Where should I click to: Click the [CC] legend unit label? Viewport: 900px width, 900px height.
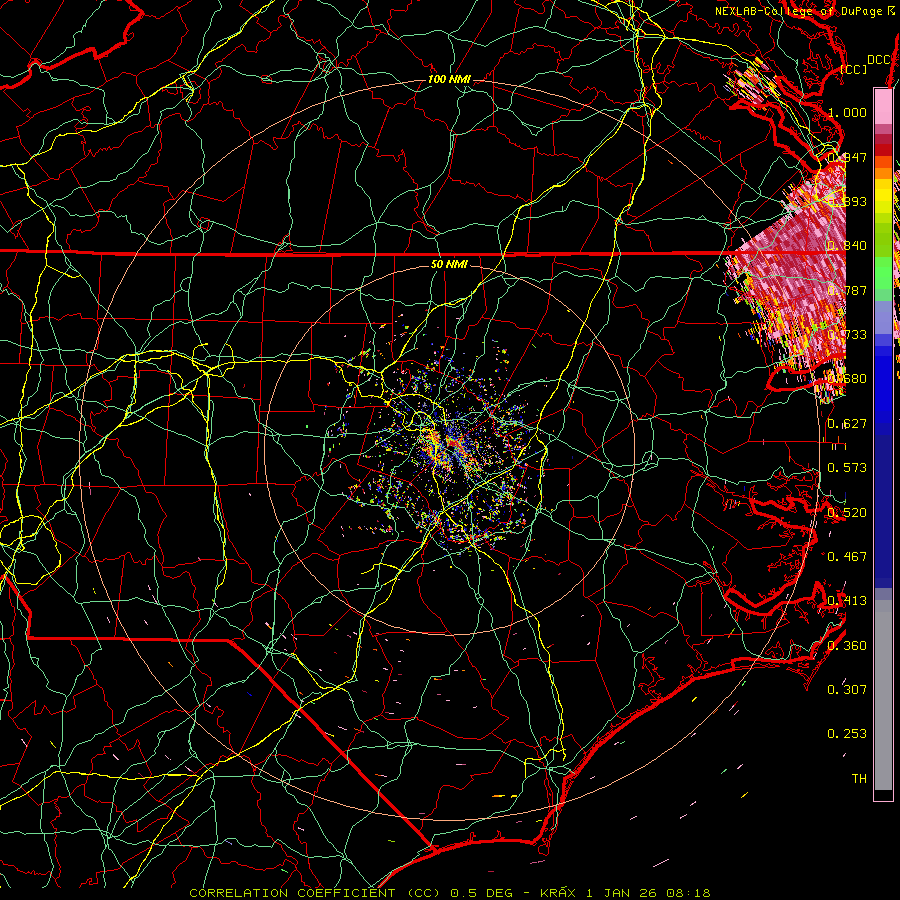853,69
